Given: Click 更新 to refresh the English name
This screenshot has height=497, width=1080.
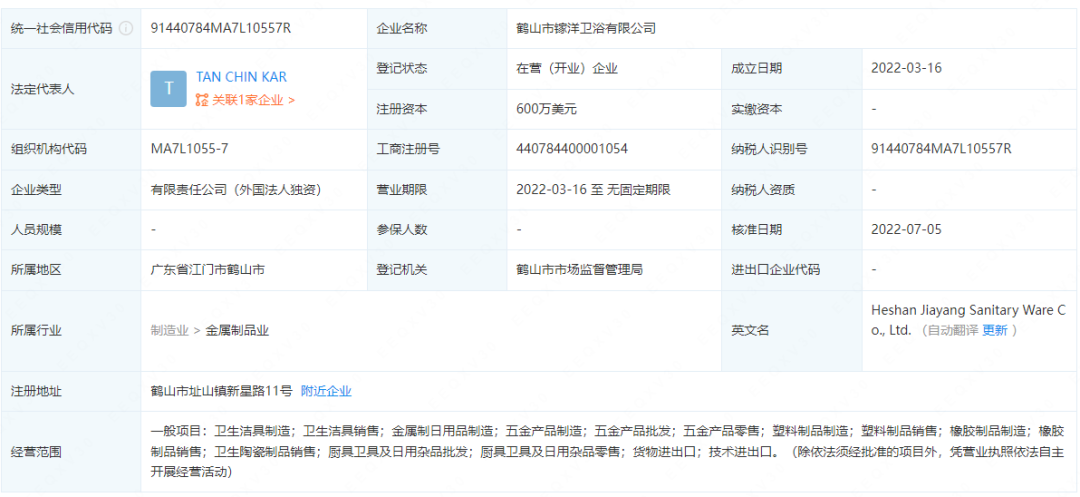Looking at the screenshot, I should click(x=994, y=330).
